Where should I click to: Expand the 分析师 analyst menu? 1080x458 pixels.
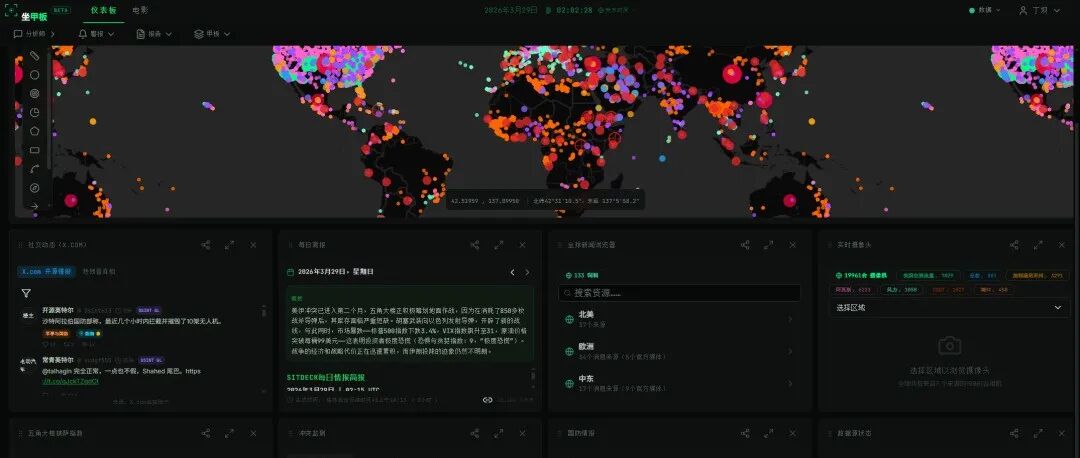coord(34,34)
